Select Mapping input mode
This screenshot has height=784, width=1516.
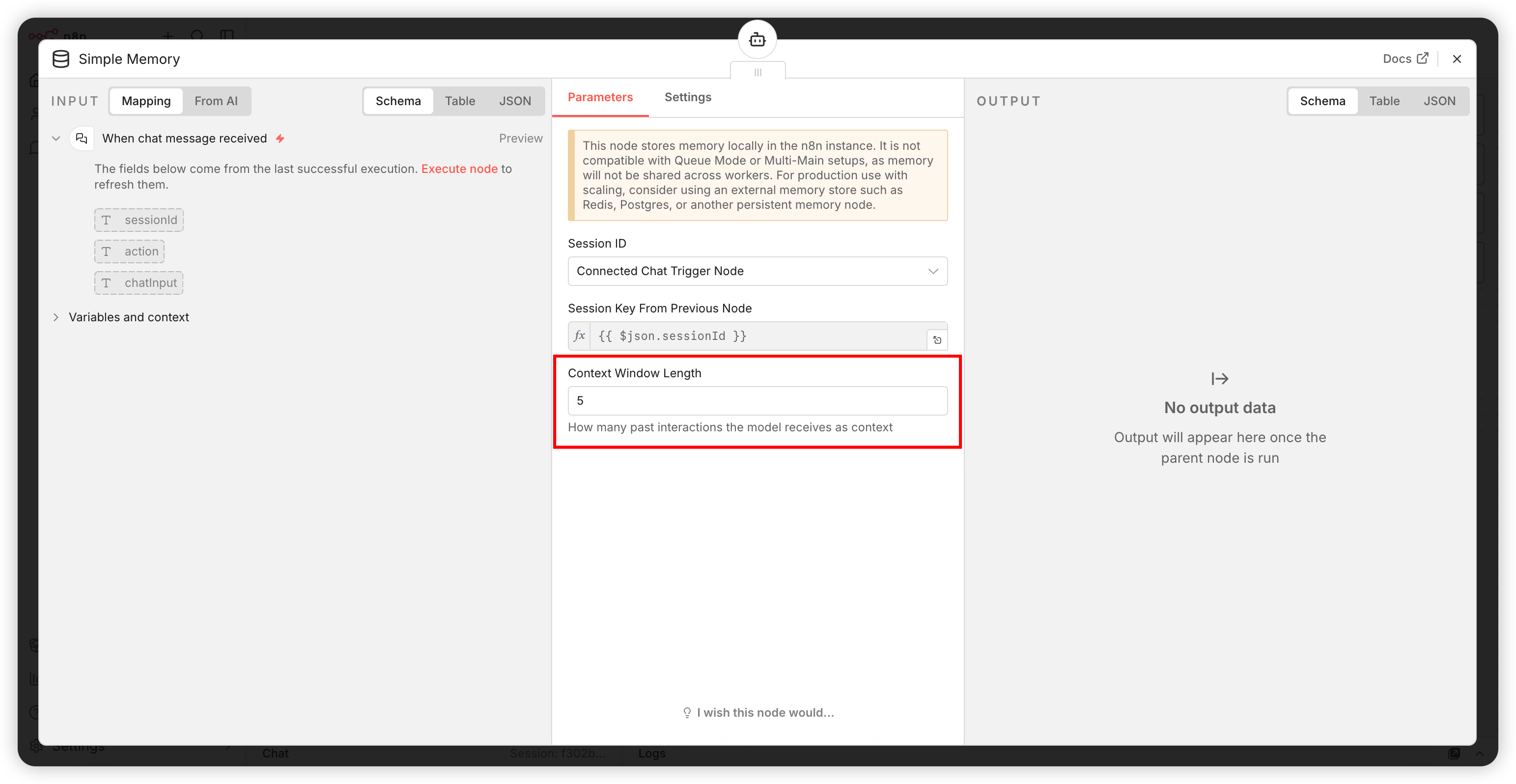pos(146,101)
